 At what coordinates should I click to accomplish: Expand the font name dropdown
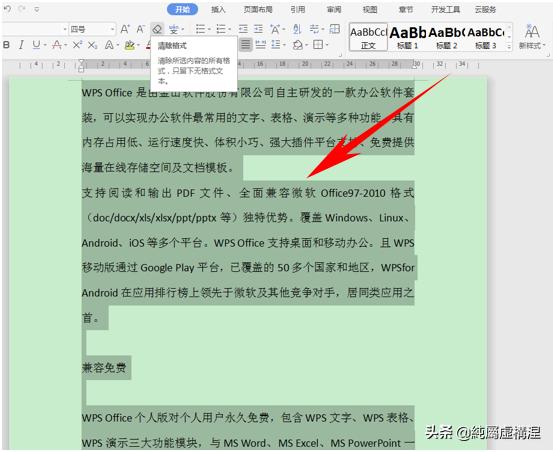coord(65,29)
